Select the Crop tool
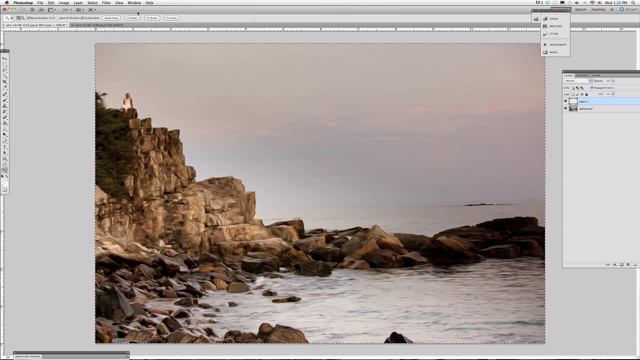Image resolution: width=640 pixels, height=360 pixels. 4,81
